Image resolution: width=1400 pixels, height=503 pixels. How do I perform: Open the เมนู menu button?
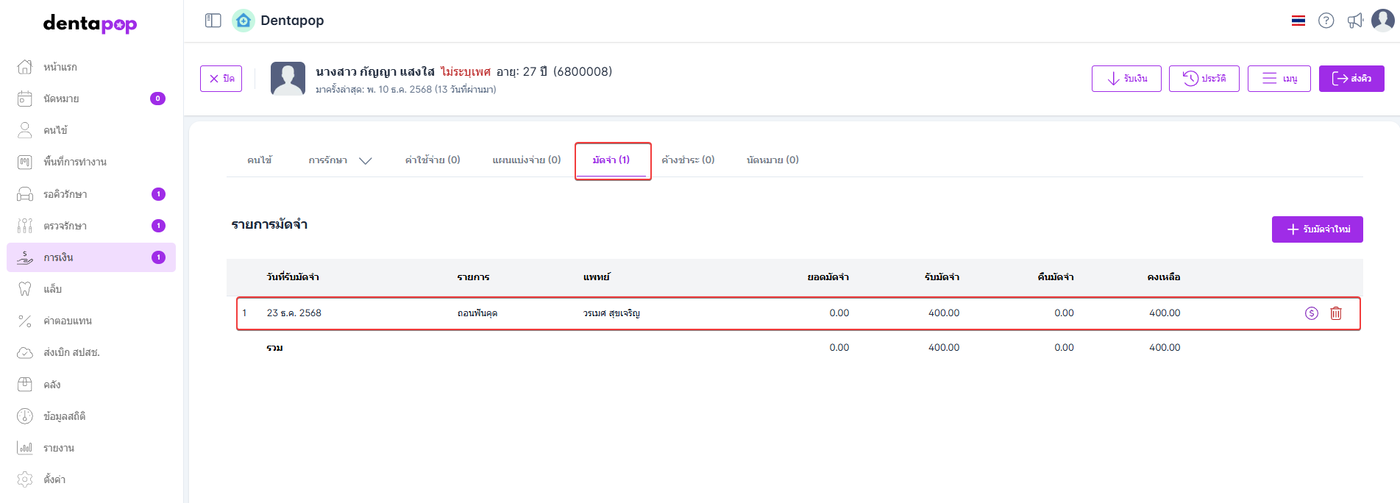click(x=1279, y=78)
